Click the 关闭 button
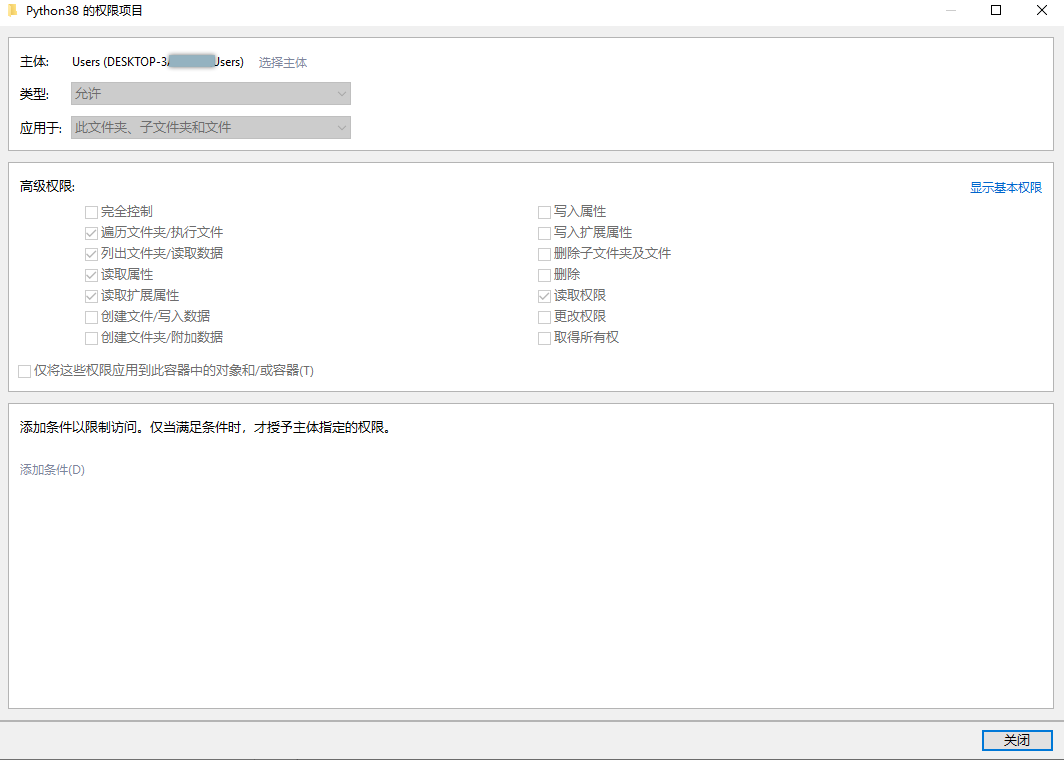The width and height of the screenshot is (1064, 760). (1016, 740)
